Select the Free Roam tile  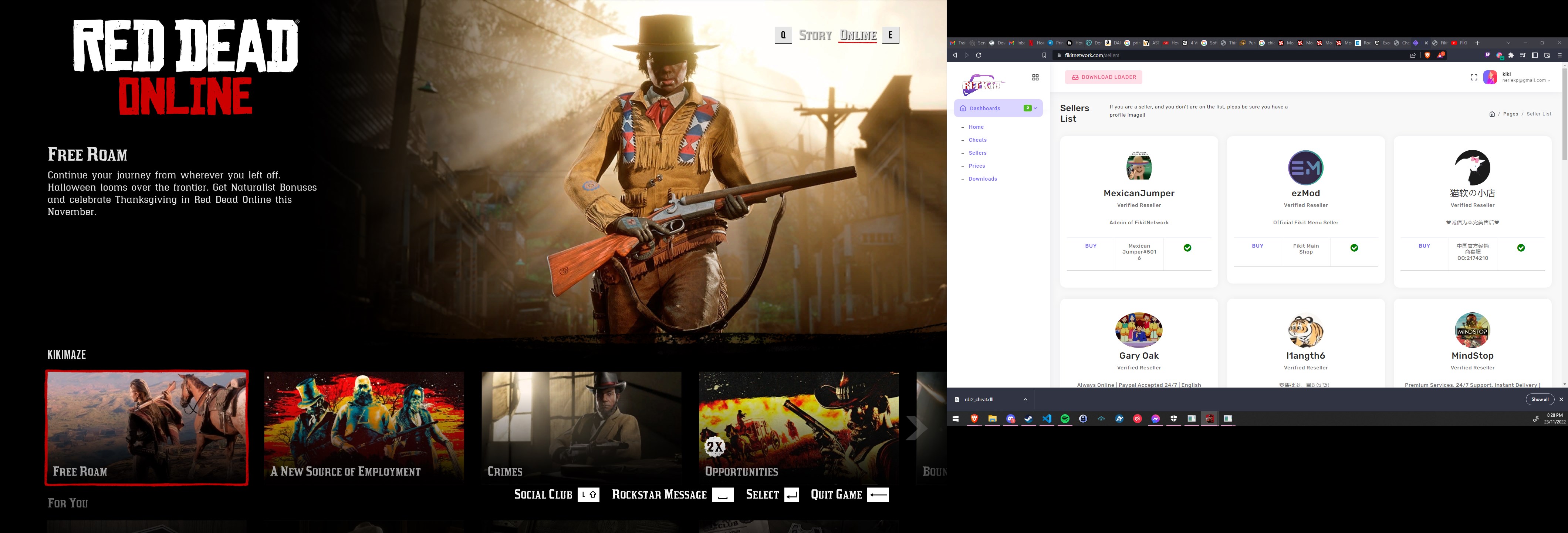[147, 428]
